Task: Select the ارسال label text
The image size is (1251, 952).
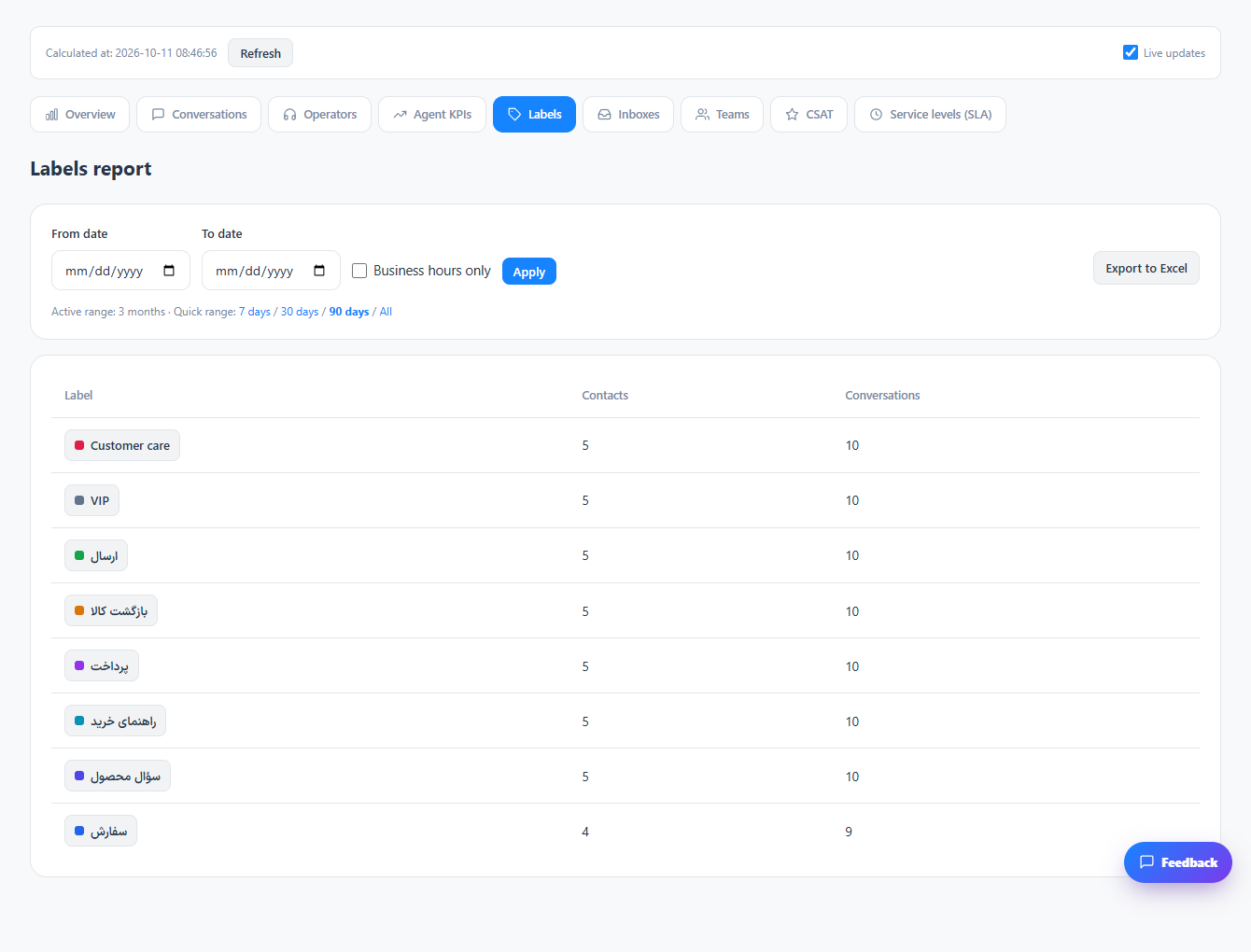Action: tap(104, 555)
